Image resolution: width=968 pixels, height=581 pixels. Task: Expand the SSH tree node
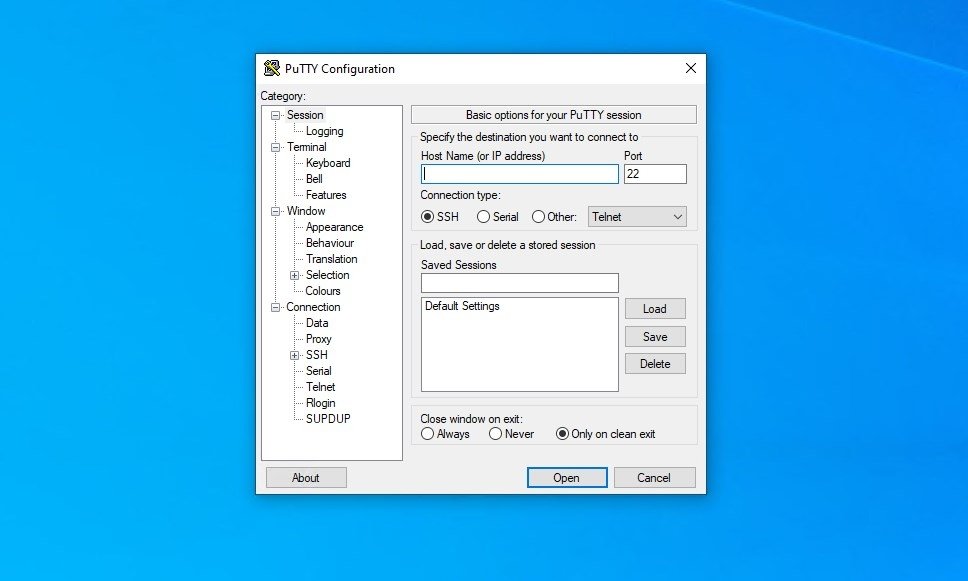point(294,356)
